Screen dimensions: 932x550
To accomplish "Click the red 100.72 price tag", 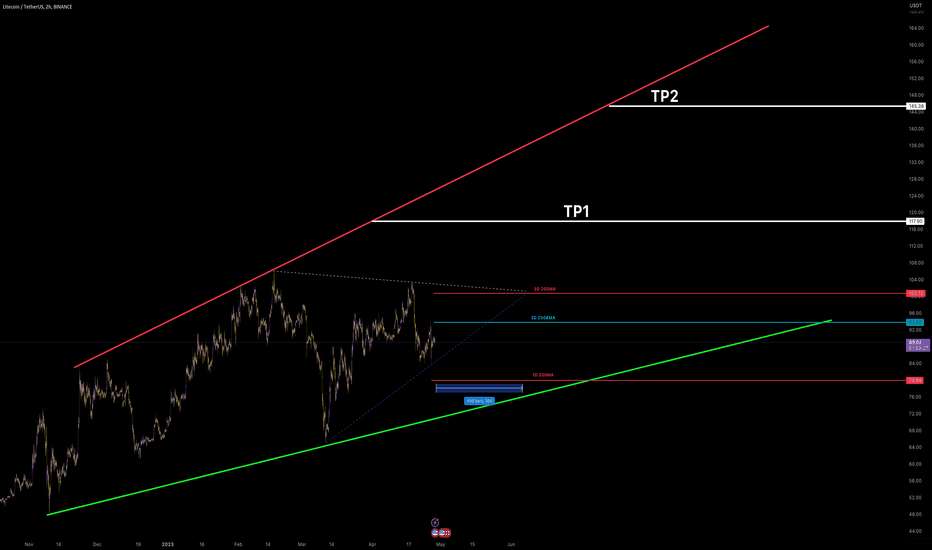I will tap(915, 294).
